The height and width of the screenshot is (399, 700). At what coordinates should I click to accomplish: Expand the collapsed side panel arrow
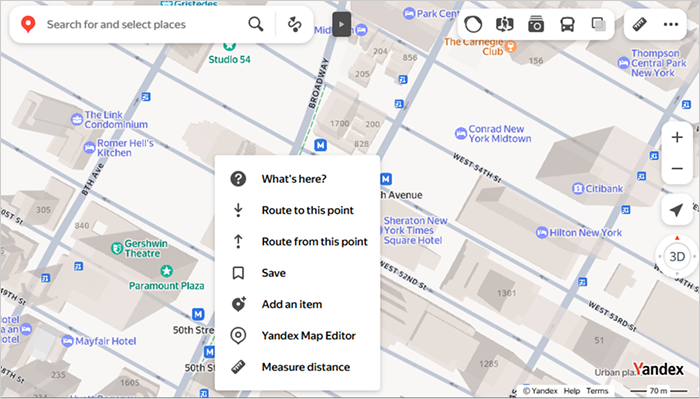(x=342, y=24)
